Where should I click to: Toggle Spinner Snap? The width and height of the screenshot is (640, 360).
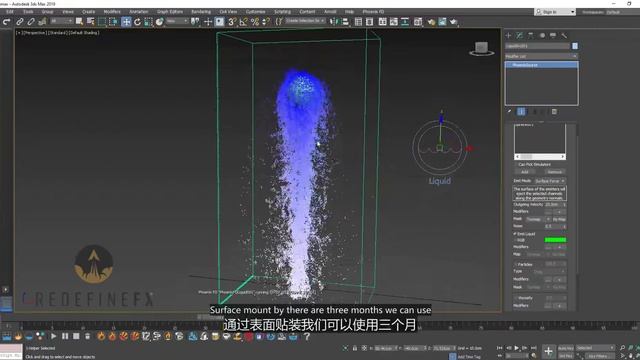pos(266,22)
